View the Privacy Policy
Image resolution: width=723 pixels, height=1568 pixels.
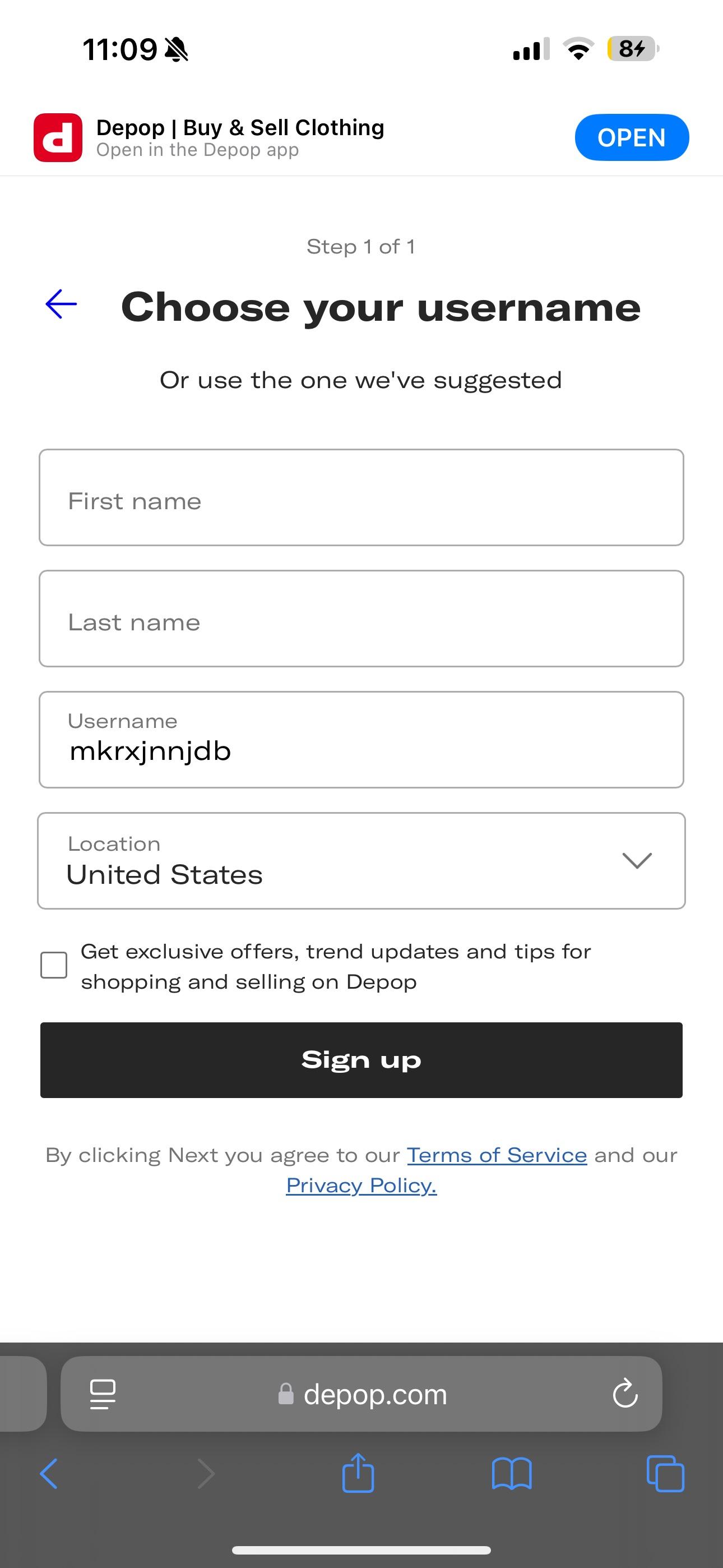[x=361, y=1184]
